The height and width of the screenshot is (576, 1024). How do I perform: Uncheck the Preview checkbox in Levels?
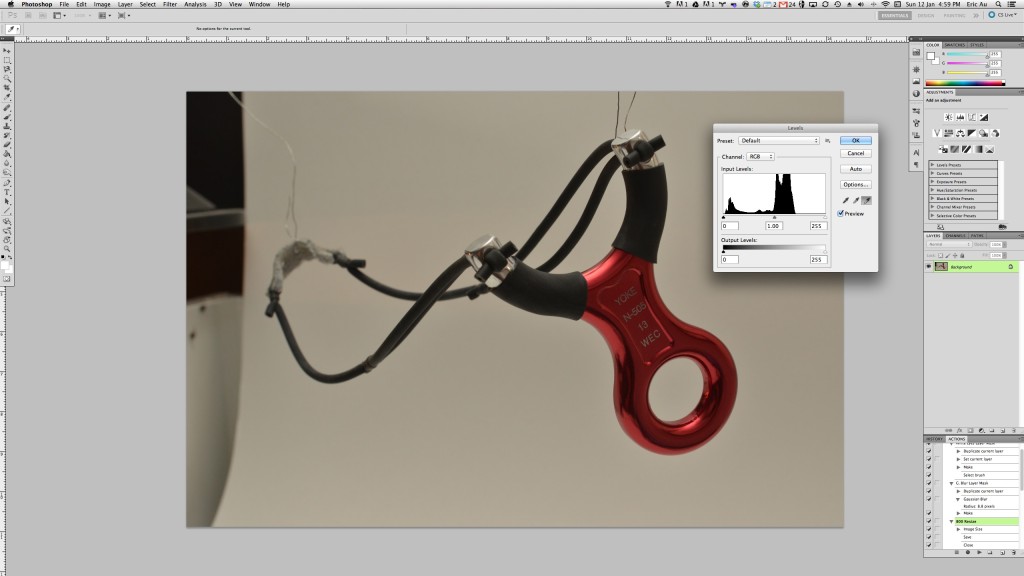pos(841,213)
